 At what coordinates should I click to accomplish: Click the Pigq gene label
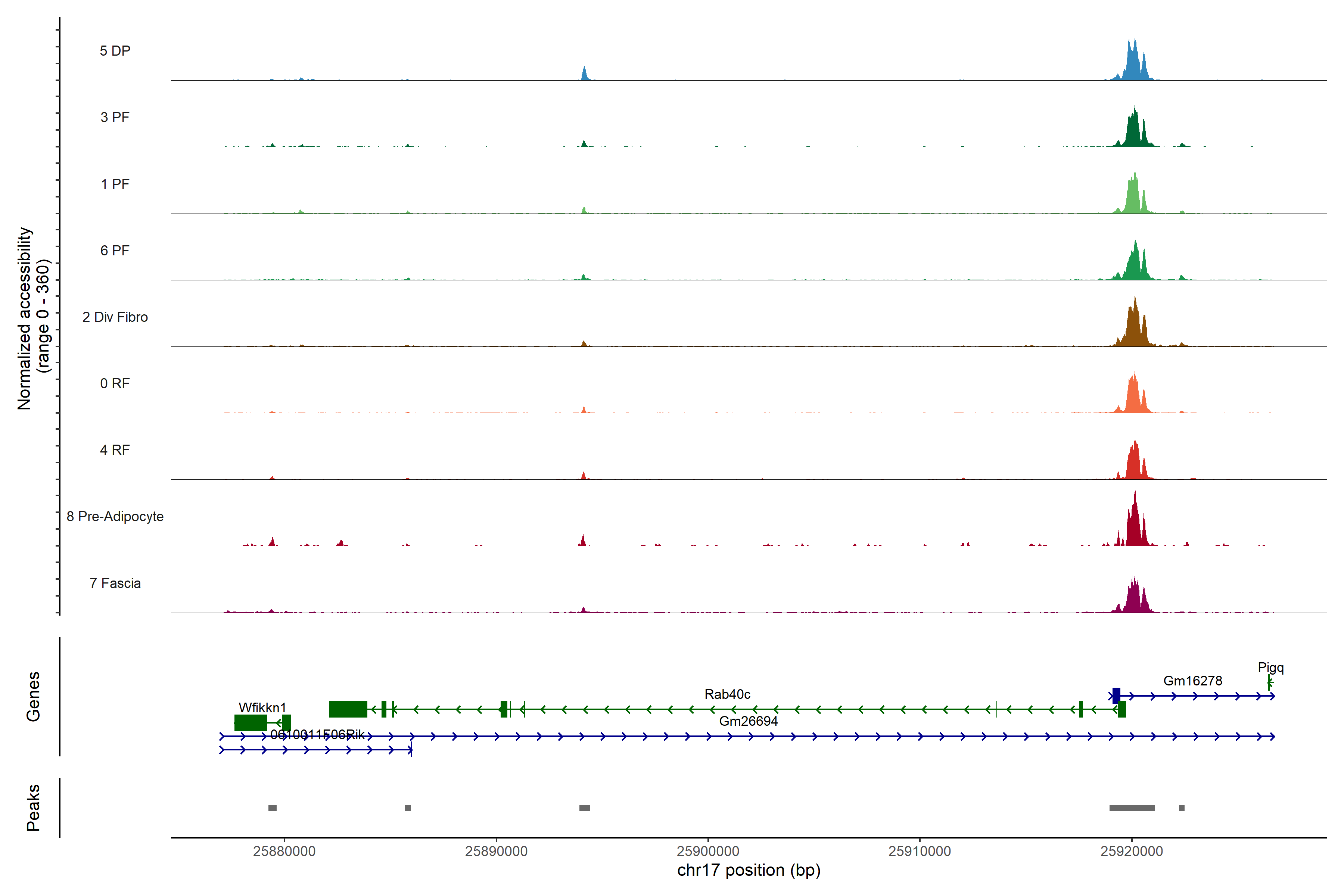tap(1270, 668)
